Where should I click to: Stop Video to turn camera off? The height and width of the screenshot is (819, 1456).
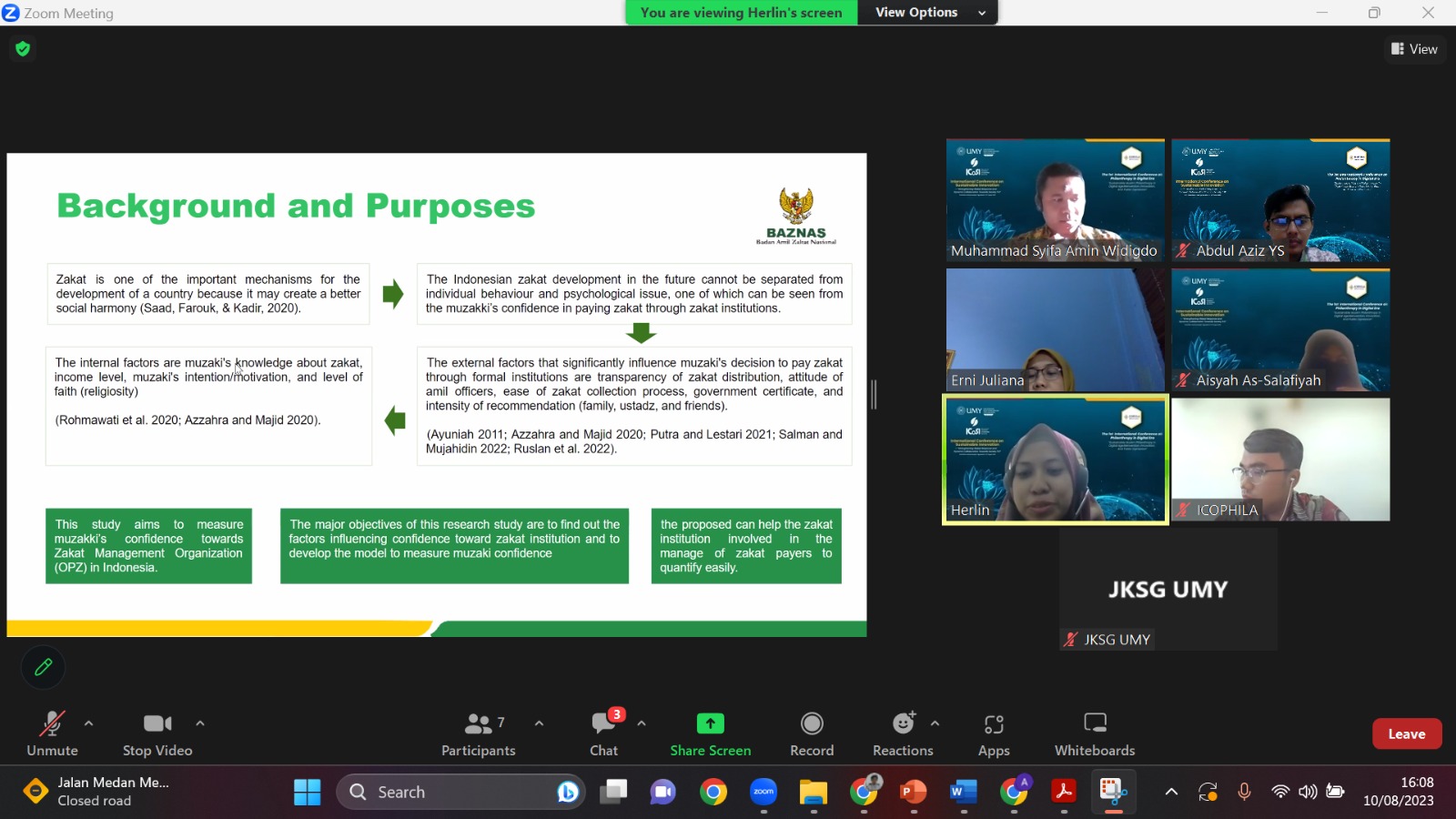click(x=157, y=733)
